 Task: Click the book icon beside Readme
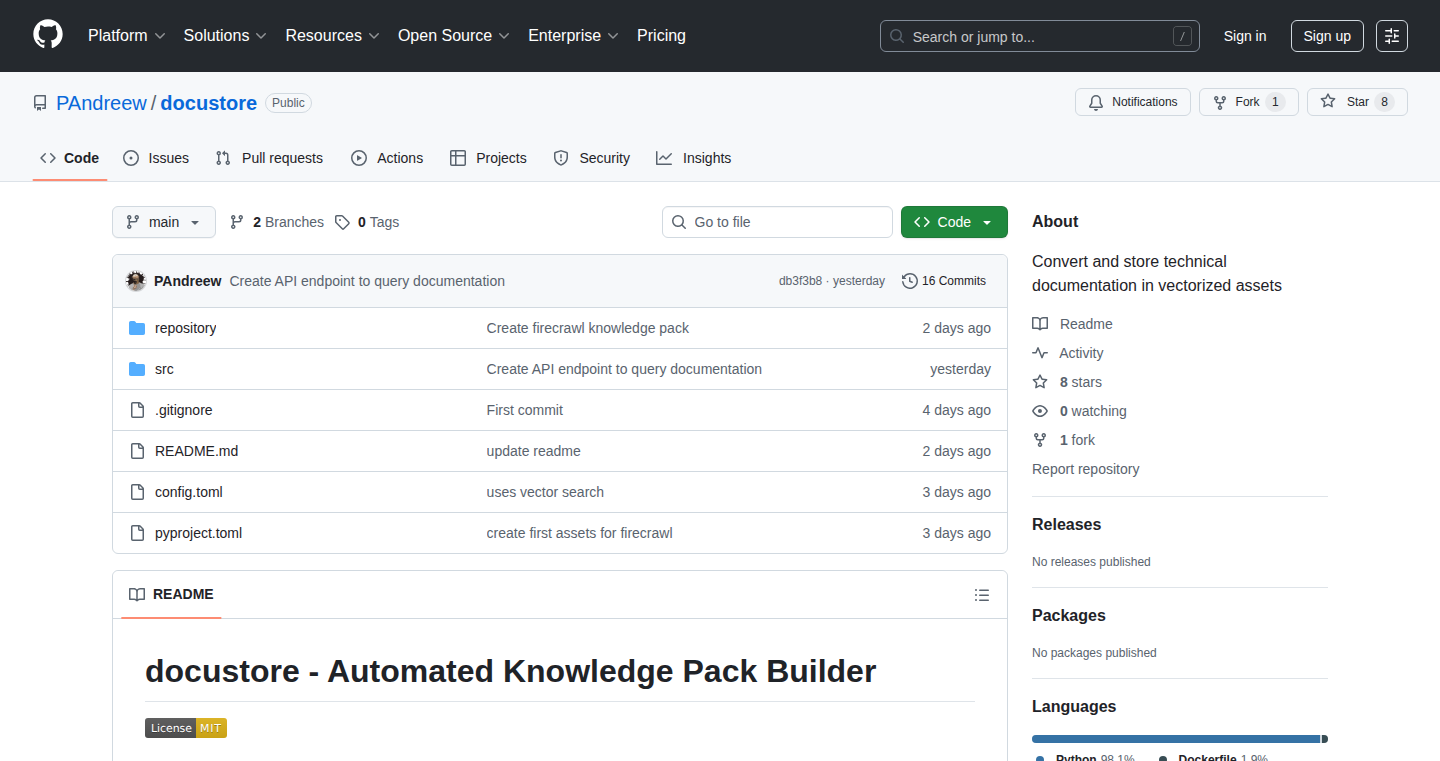point(1040,324)
